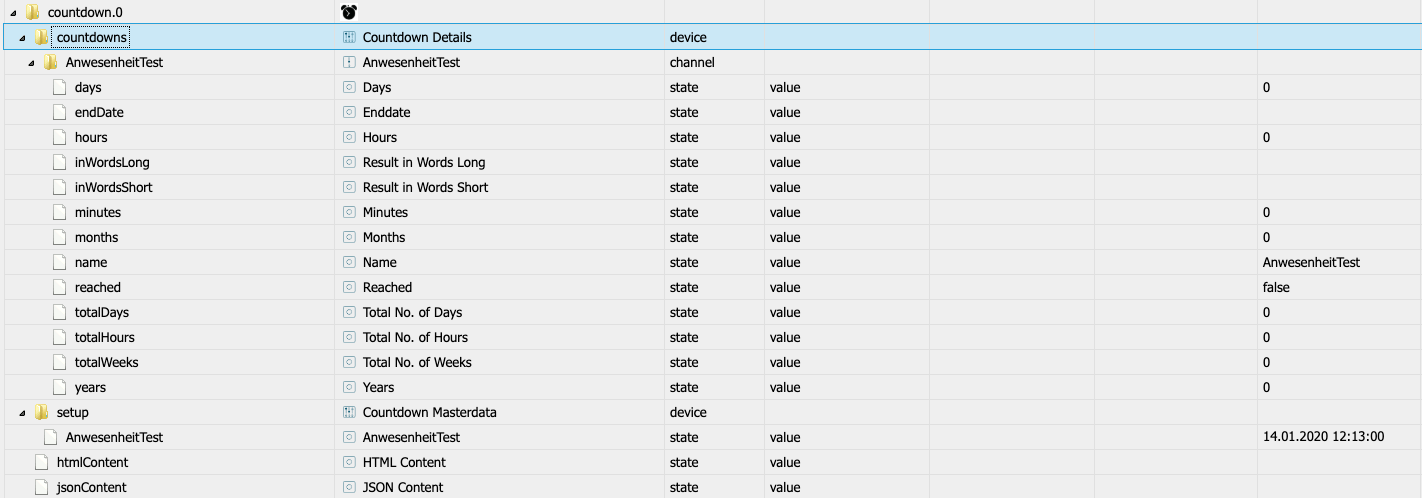Click the state icon beside Enddate

(349, 112)
